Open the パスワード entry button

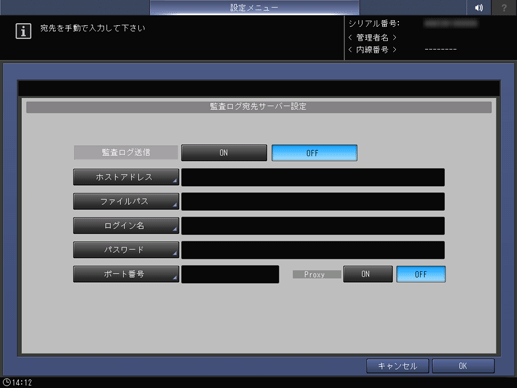pyautogui.click(x=126, y=250)
